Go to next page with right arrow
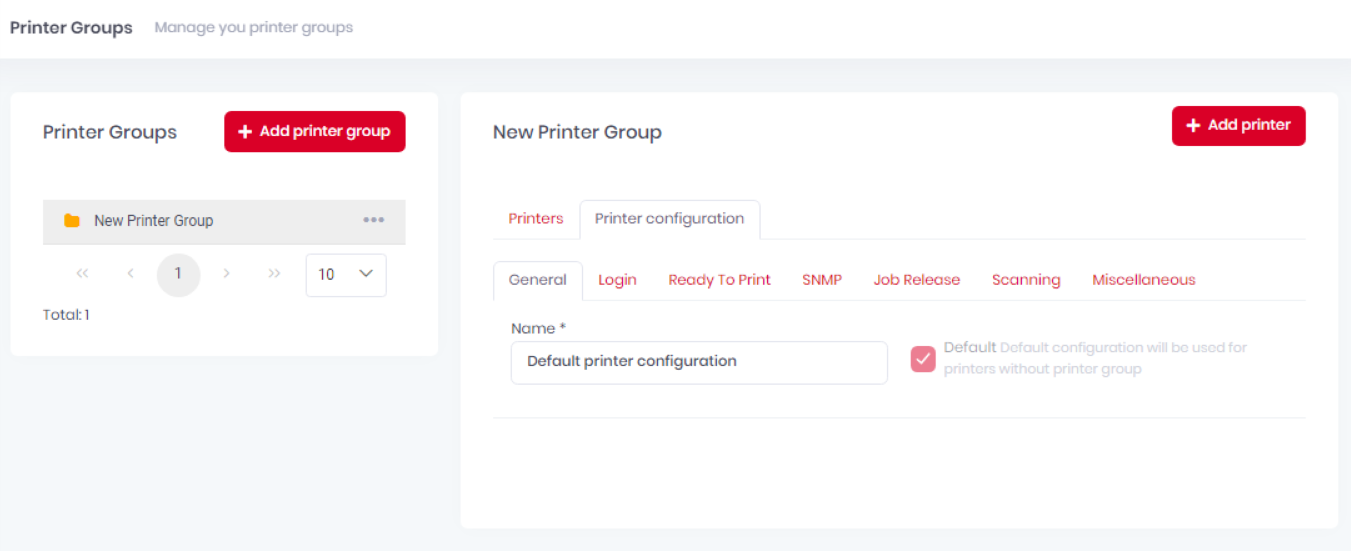1351x551 pixels. (227, 274)
